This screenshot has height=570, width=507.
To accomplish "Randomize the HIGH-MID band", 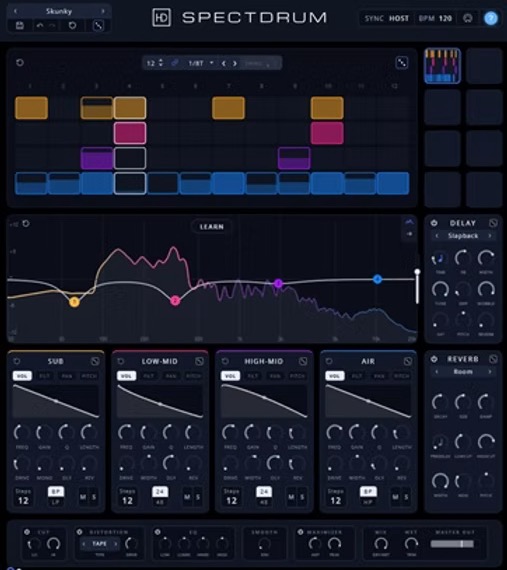I will 303,361.
